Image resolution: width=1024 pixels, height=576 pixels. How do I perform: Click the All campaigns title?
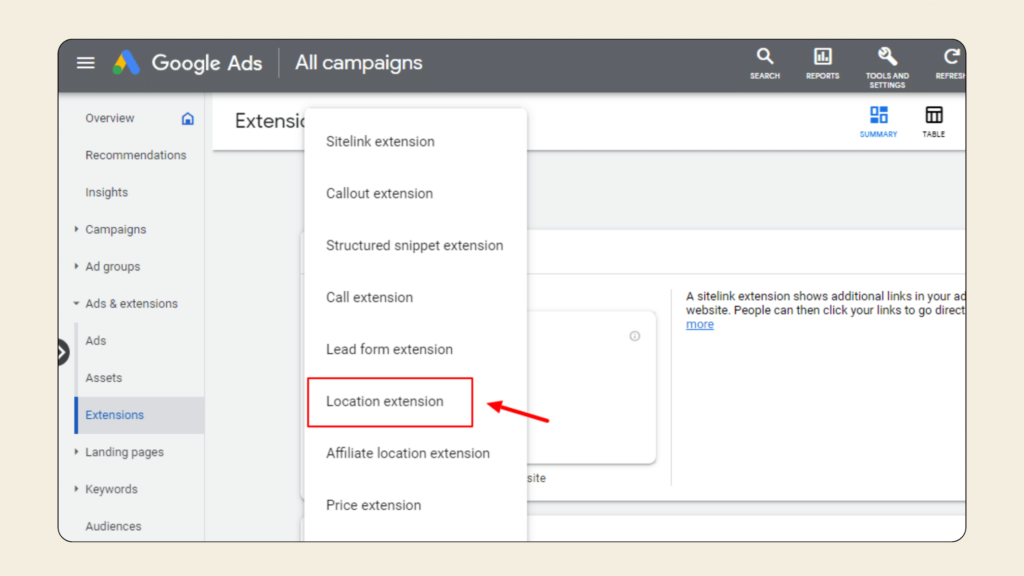tap(359, 63)
